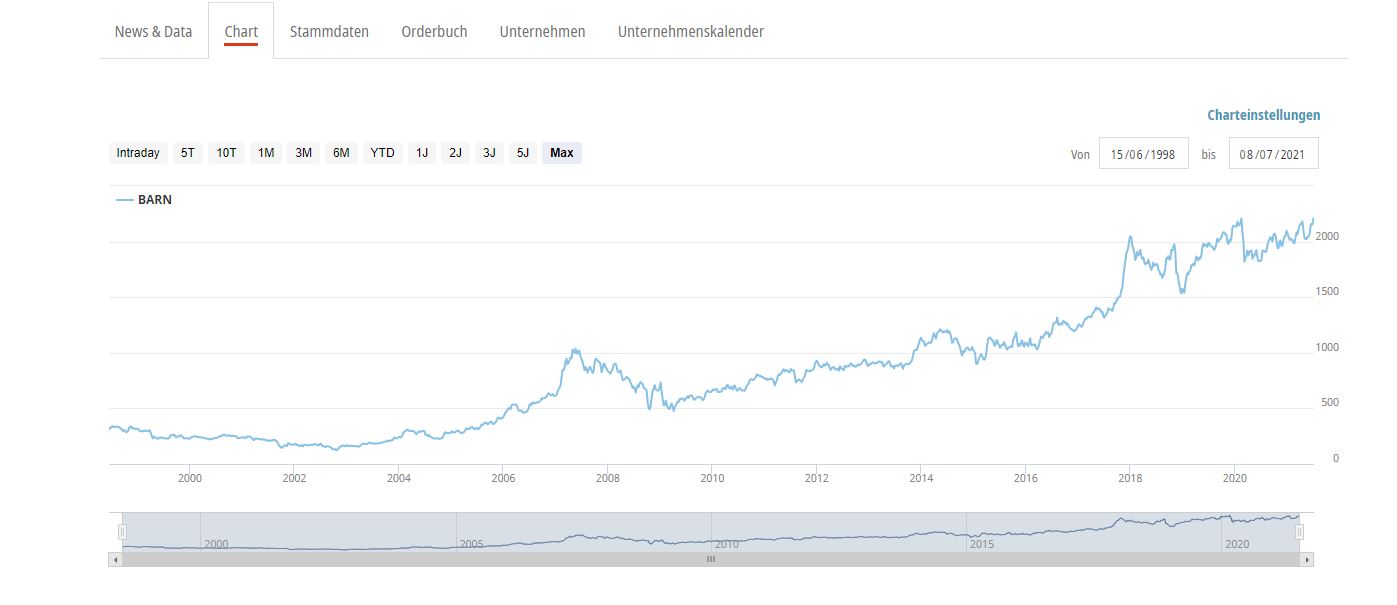Screen dimensions: 1397x605
Task: Select the Intraday time range
Action: click(138, 153)
